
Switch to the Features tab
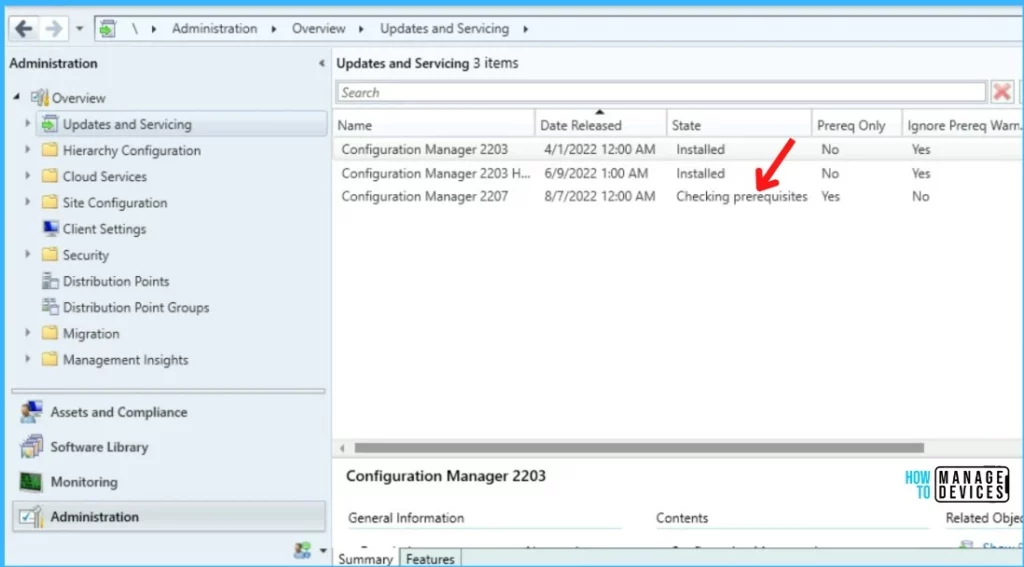(x=430, y=559)
